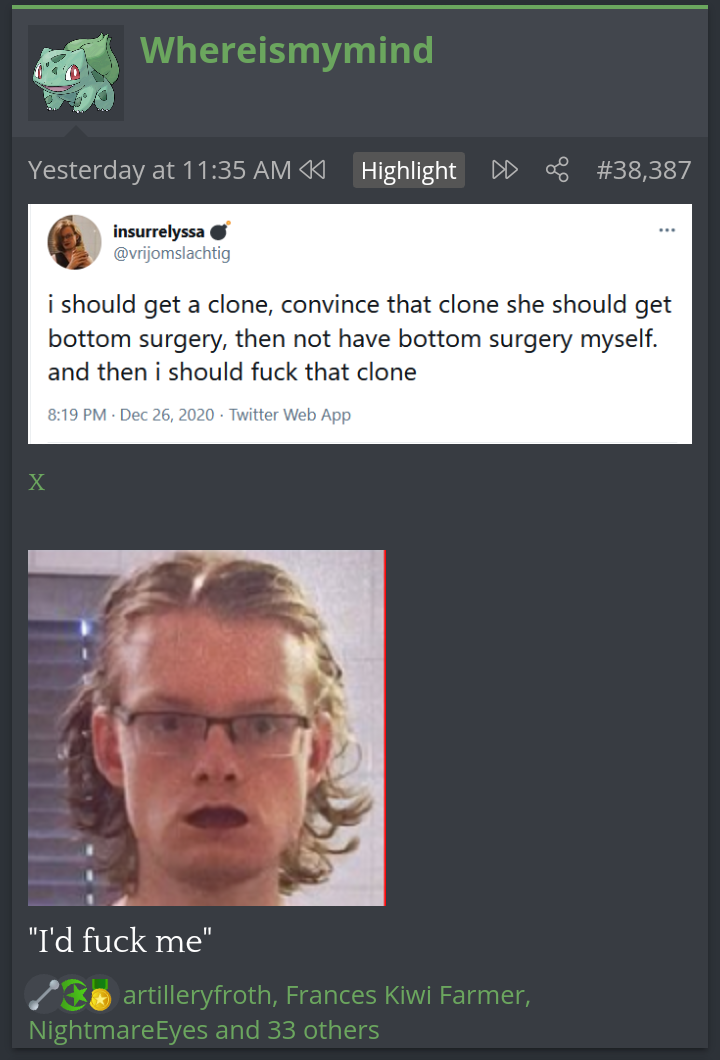Click the green star reaction icon
Screen dimensions: 720x1060
pos(74,994)
